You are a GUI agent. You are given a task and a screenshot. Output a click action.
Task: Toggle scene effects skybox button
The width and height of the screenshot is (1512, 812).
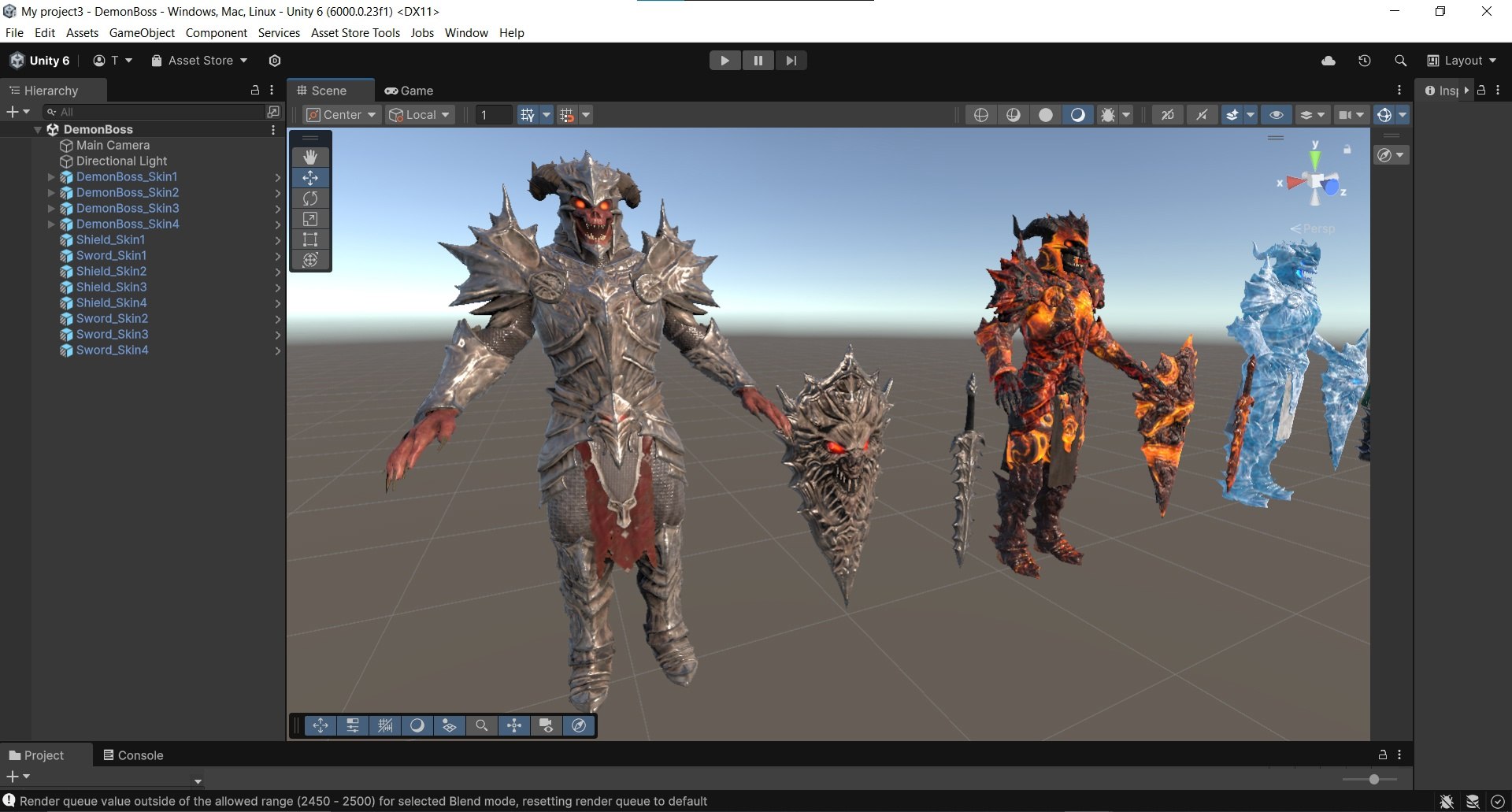1232,115
